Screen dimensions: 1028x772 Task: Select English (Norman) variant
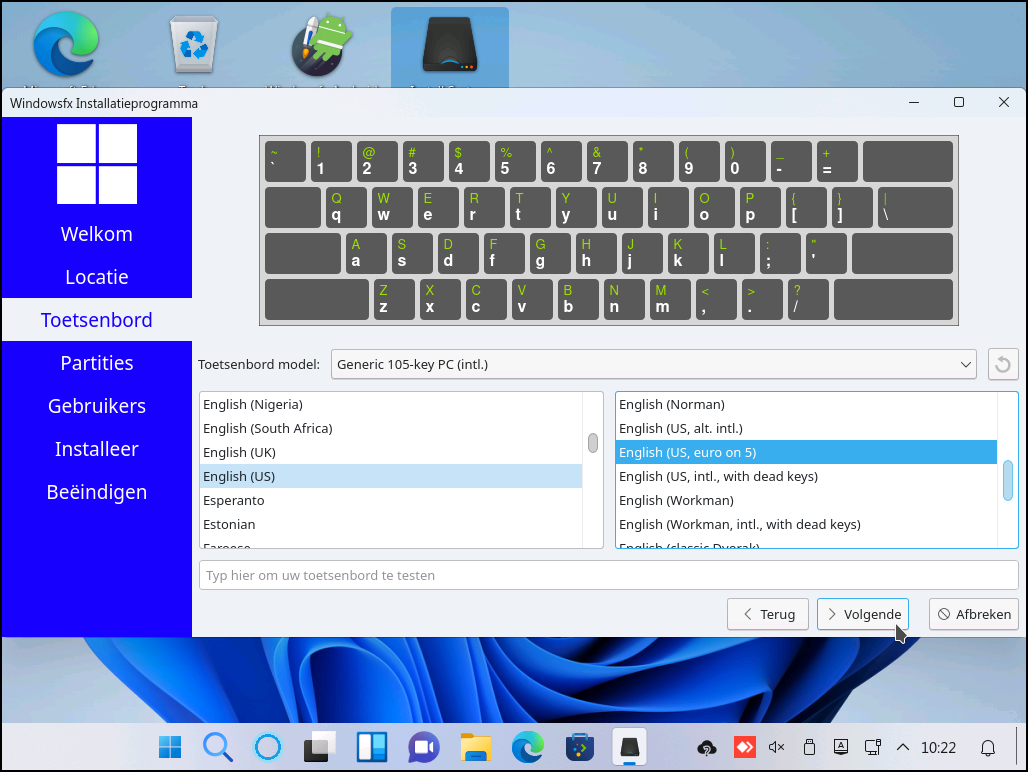point(806,404)
